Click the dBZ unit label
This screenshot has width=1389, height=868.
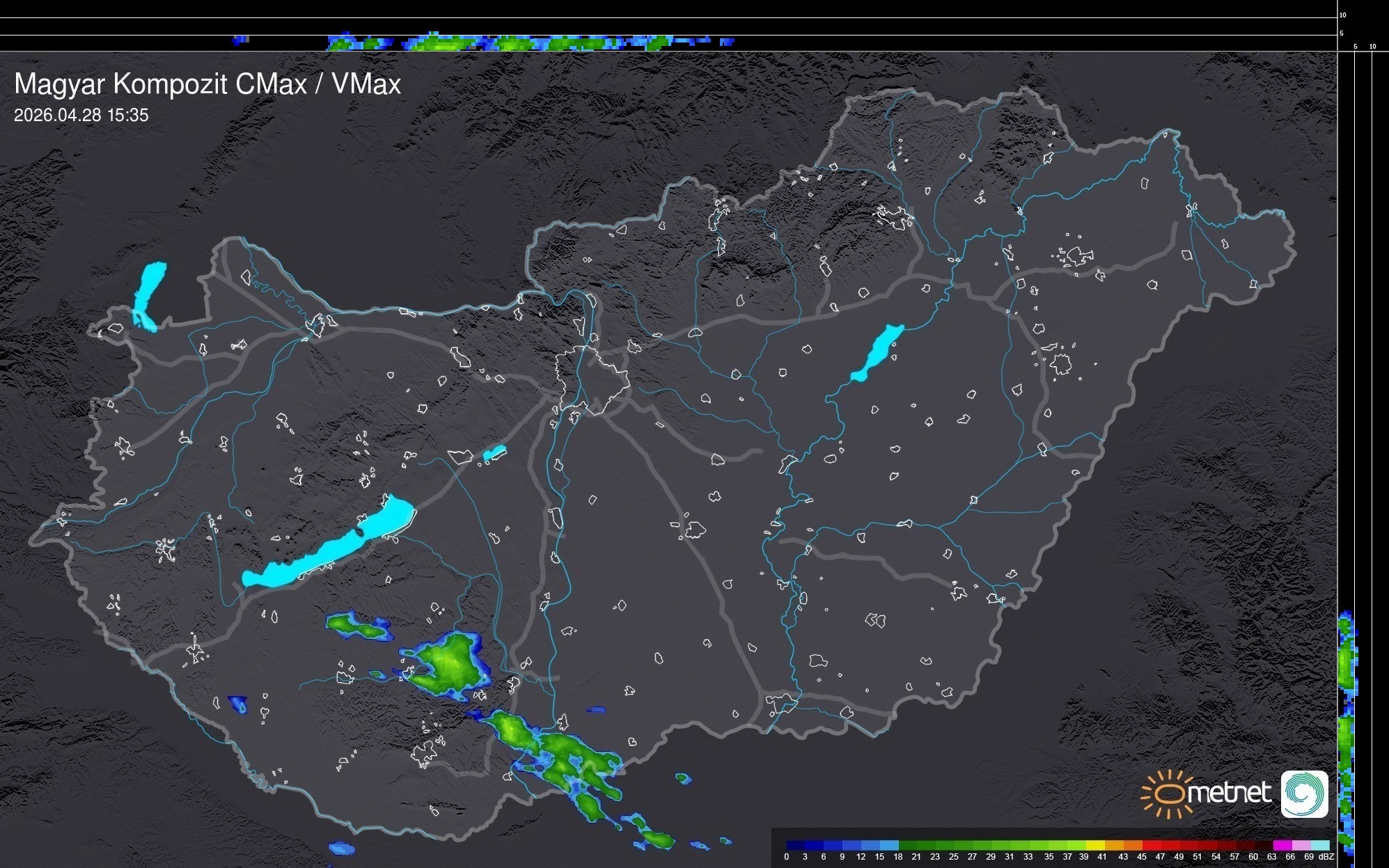click(1326, 857)
